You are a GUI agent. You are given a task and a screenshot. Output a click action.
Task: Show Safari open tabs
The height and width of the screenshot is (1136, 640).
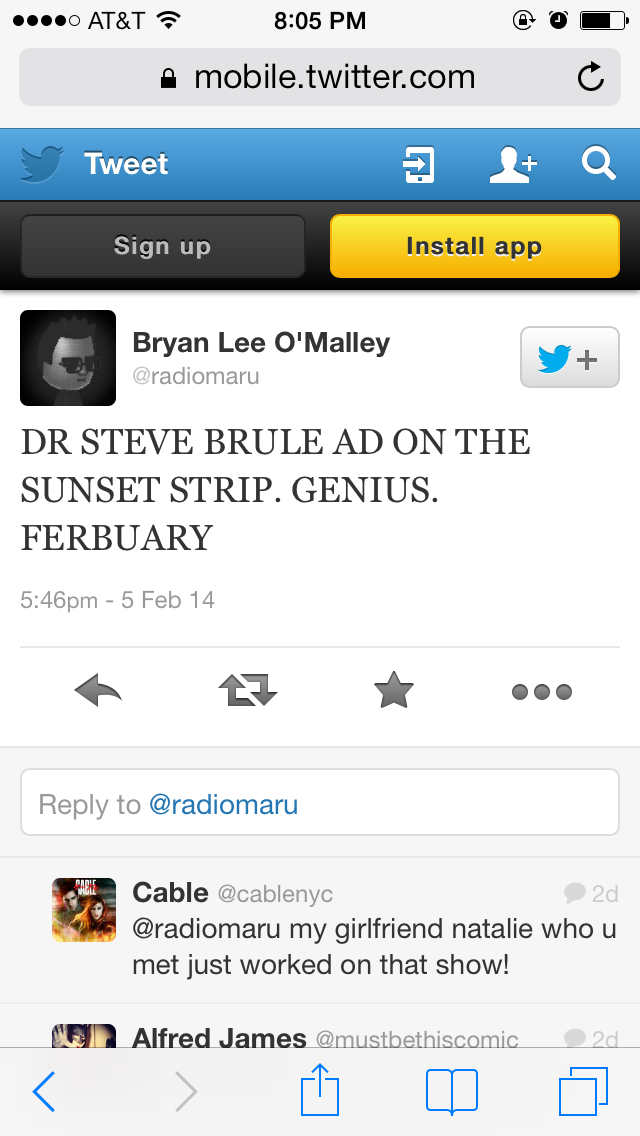(x=583, y=1091)
